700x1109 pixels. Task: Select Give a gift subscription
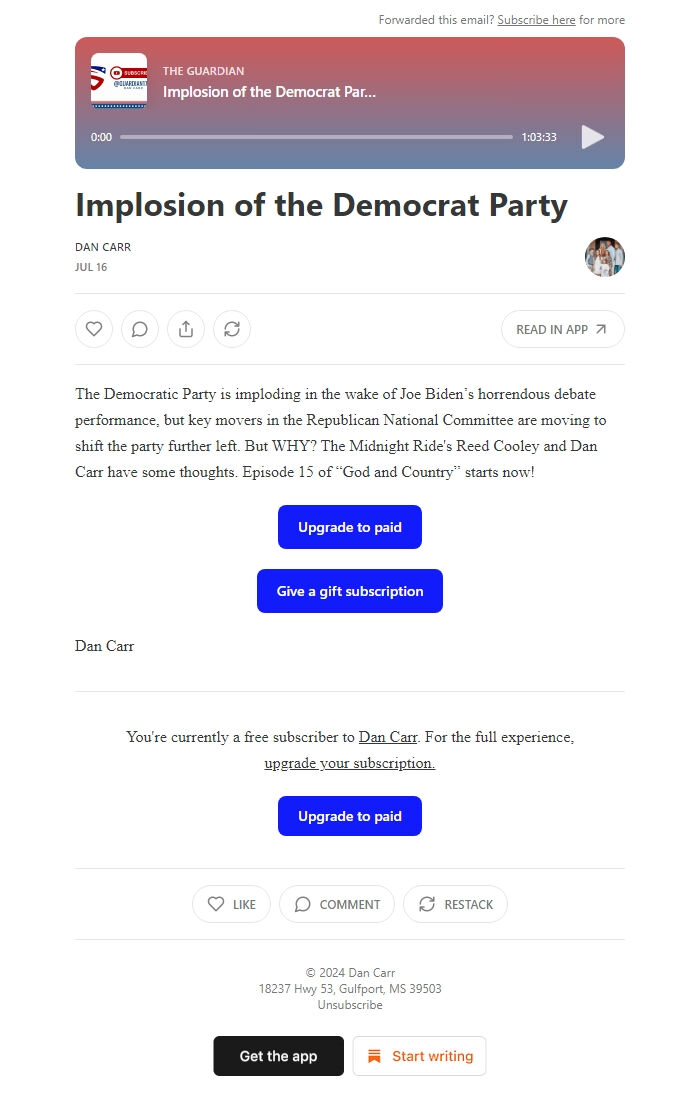pyautogui.click(x=349, y=591)
